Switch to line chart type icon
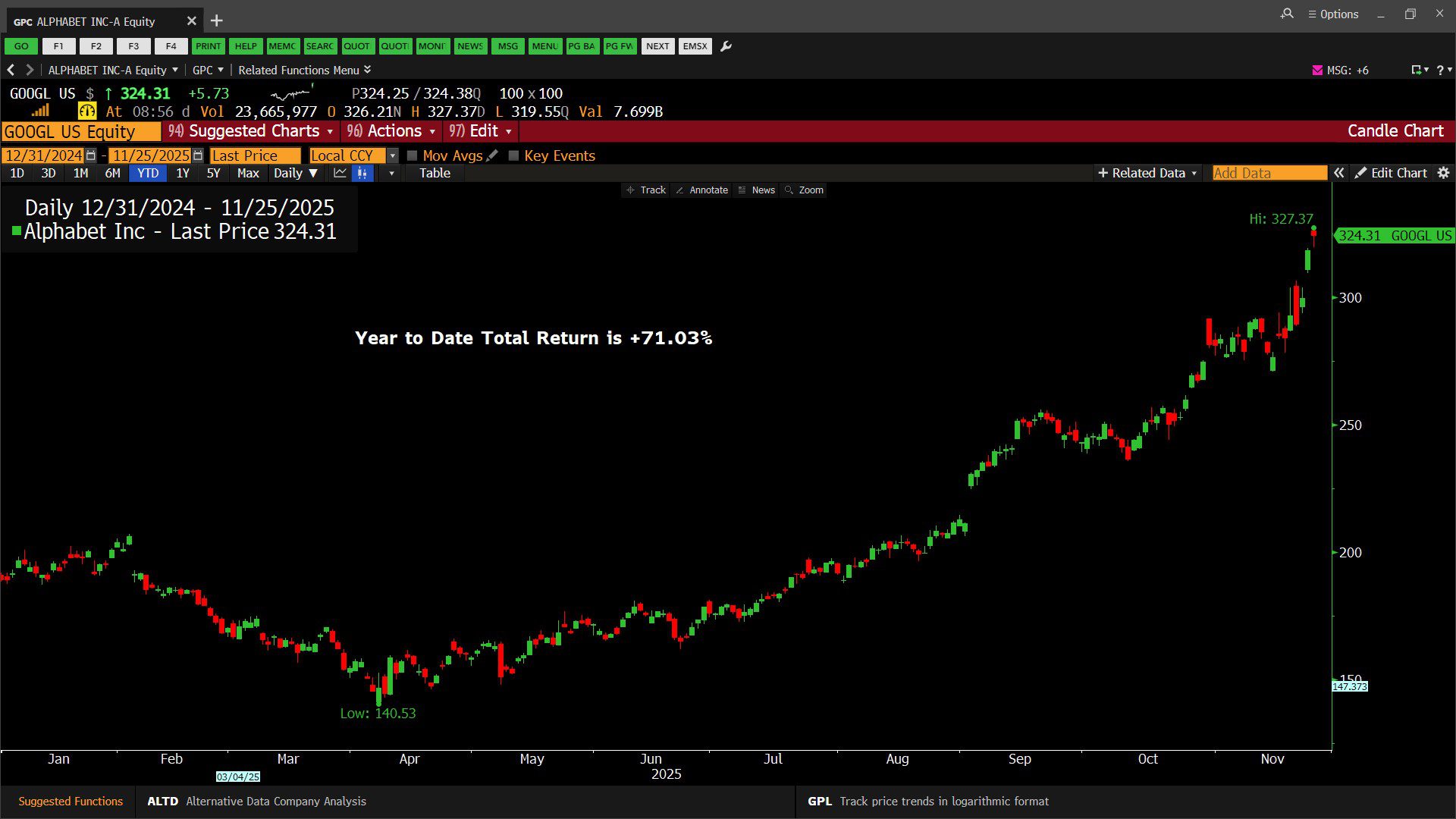1456x819 pixels. click(x=340, y=173)
